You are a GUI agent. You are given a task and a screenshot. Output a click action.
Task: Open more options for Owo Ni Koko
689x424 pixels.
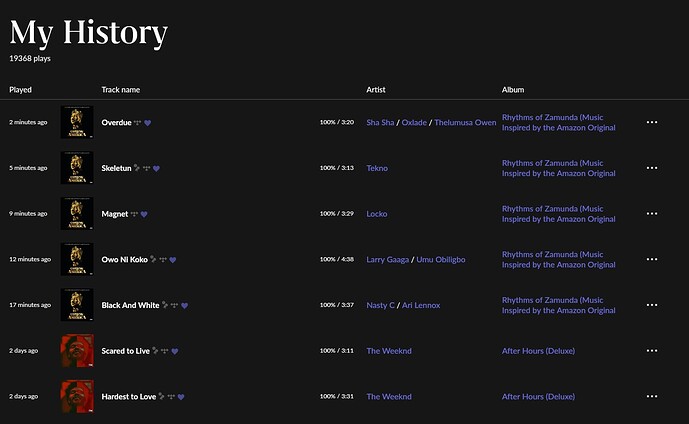[x=652, y=259]
